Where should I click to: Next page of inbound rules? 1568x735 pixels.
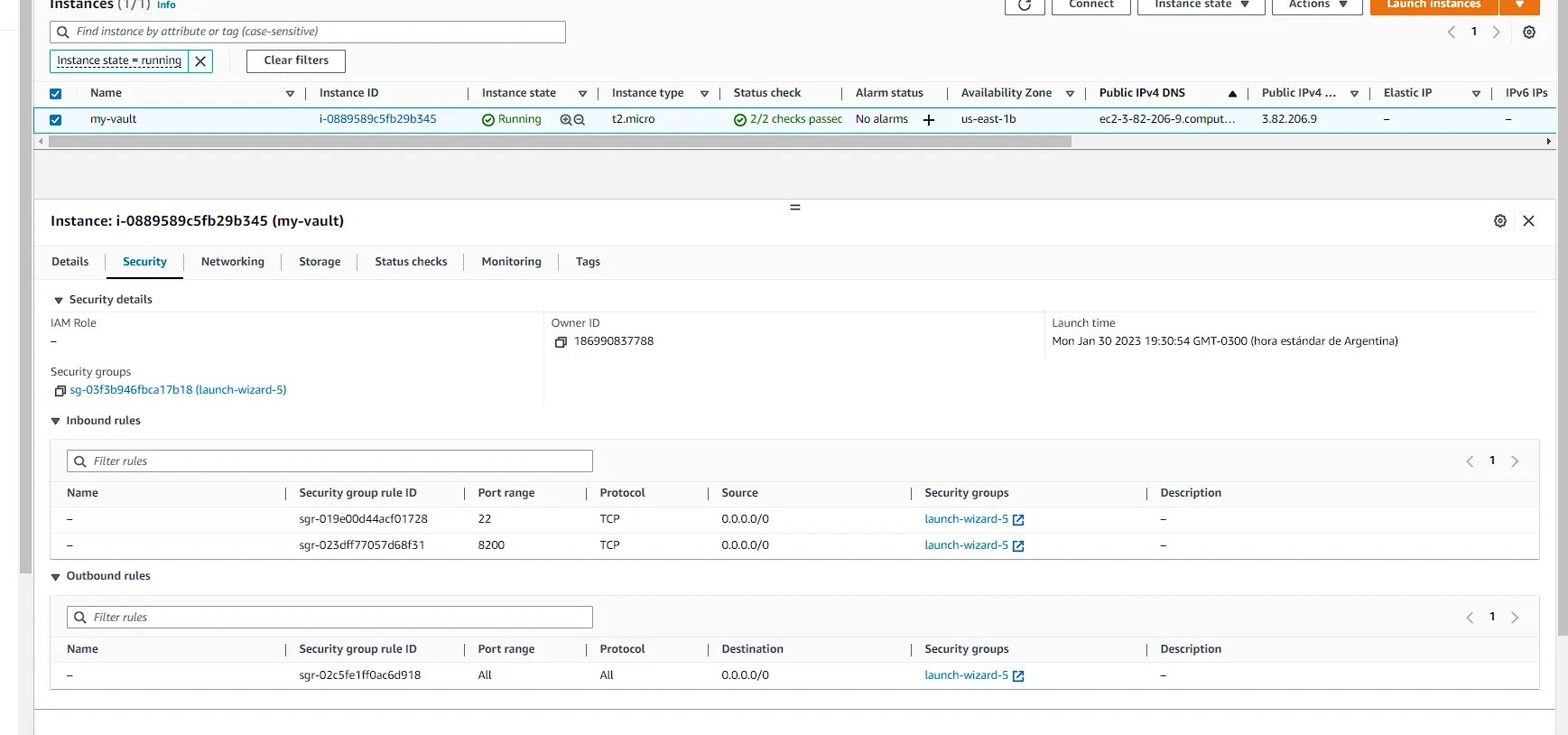(1515, 461)
